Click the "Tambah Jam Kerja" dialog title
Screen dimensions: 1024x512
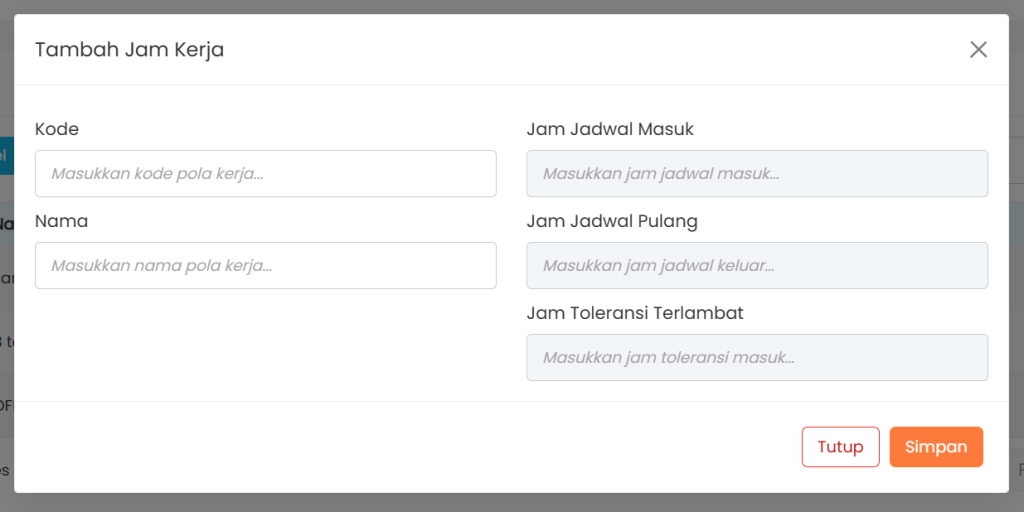coord(129,50)
